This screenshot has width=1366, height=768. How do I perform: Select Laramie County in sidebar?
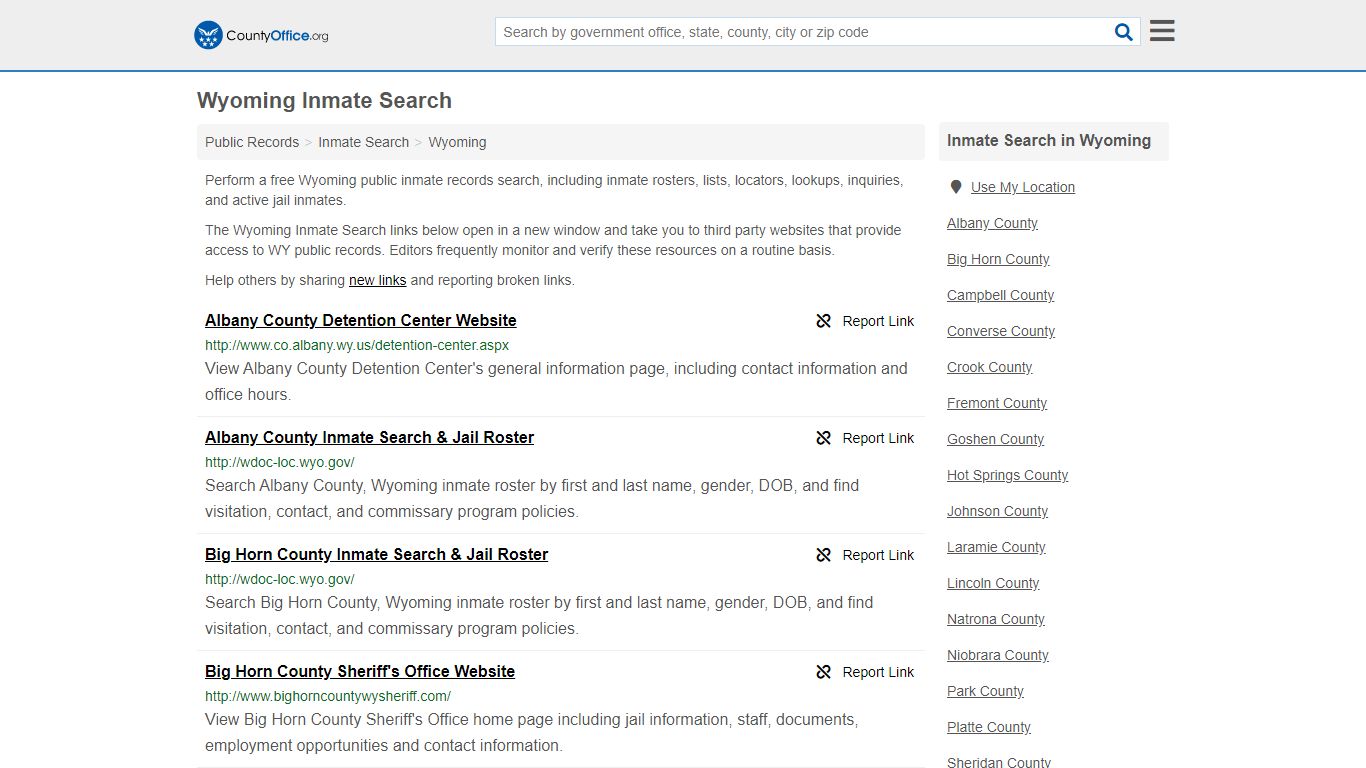(x=996, y=547)
